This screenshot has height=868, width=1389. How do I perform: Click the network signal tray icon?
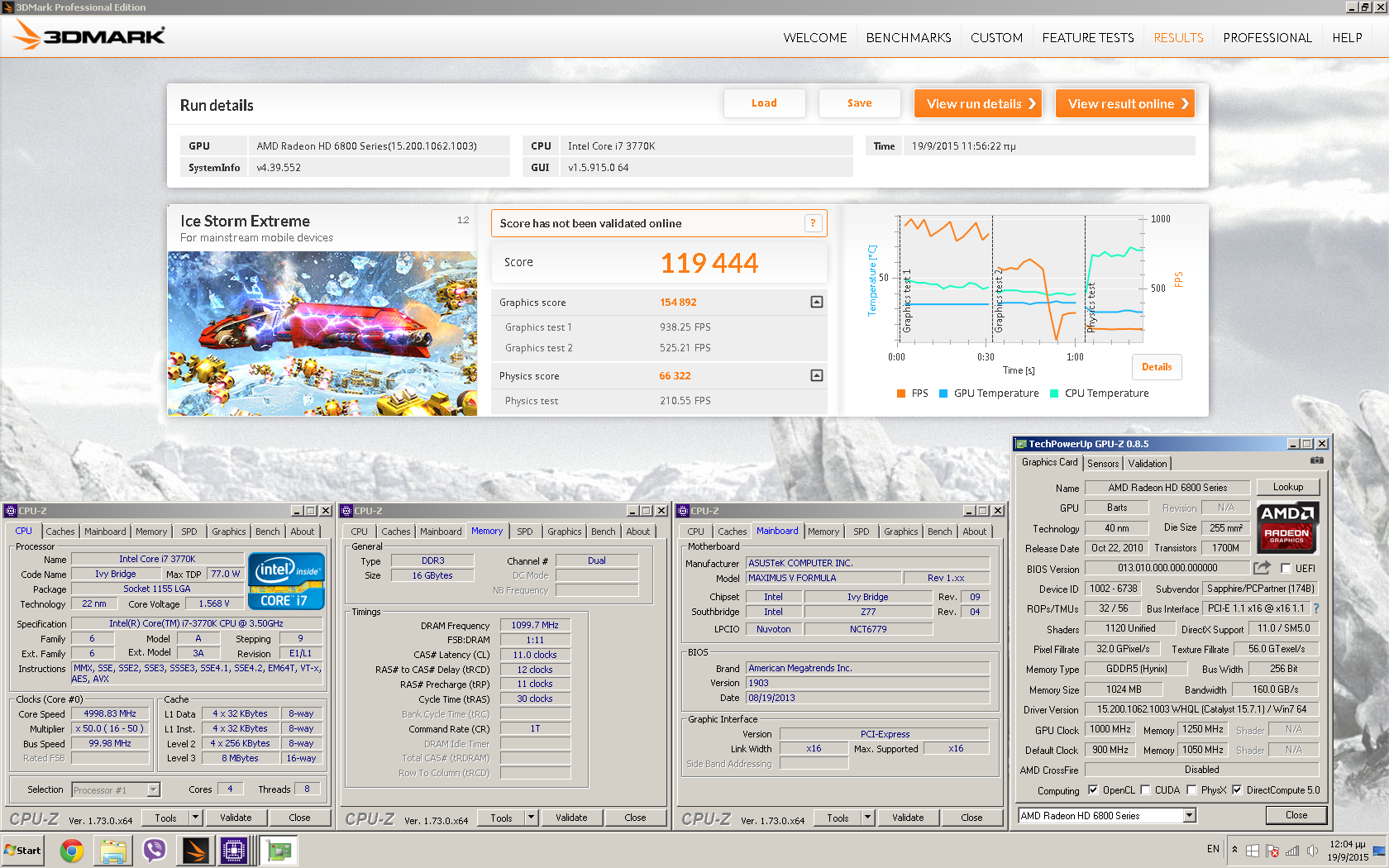pos(1292,851)
